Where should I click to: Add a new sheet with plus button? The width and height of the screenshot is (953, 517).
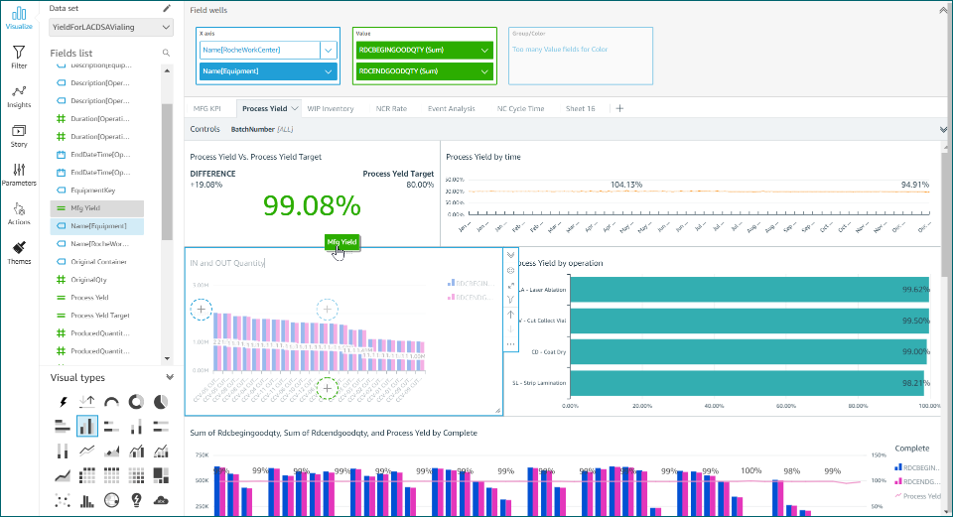619,109
